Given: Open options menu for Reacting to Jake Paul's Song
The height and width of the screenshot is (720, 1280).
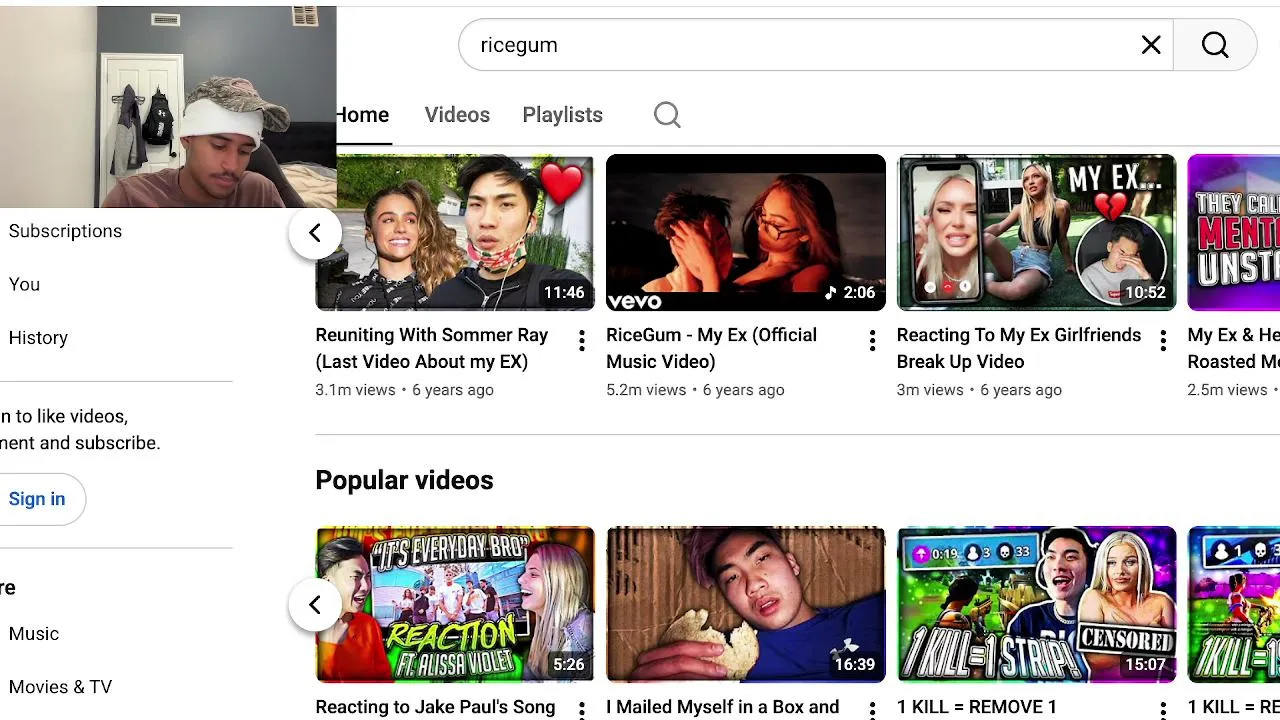Looking at the screenshot, I should coord(581,710).
